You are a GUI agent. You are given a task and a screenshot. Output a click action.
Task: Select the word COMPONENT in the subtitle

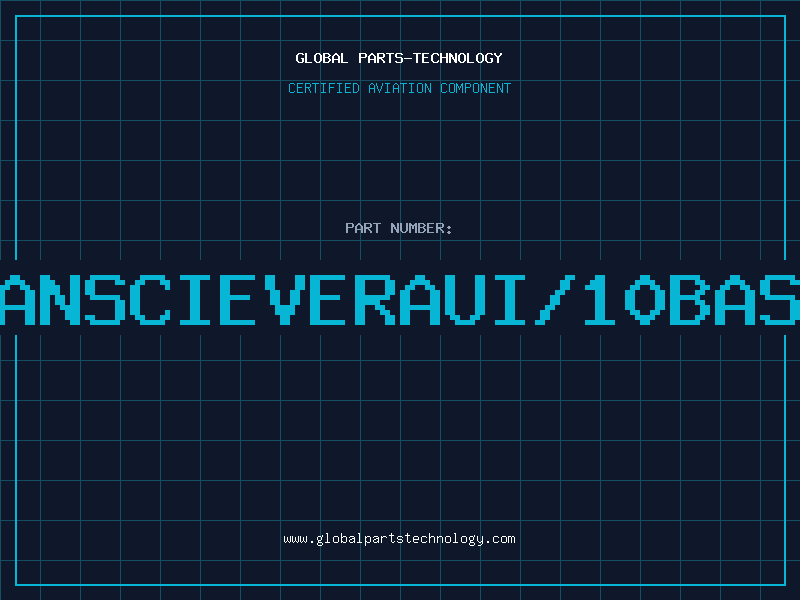point(476,88)
